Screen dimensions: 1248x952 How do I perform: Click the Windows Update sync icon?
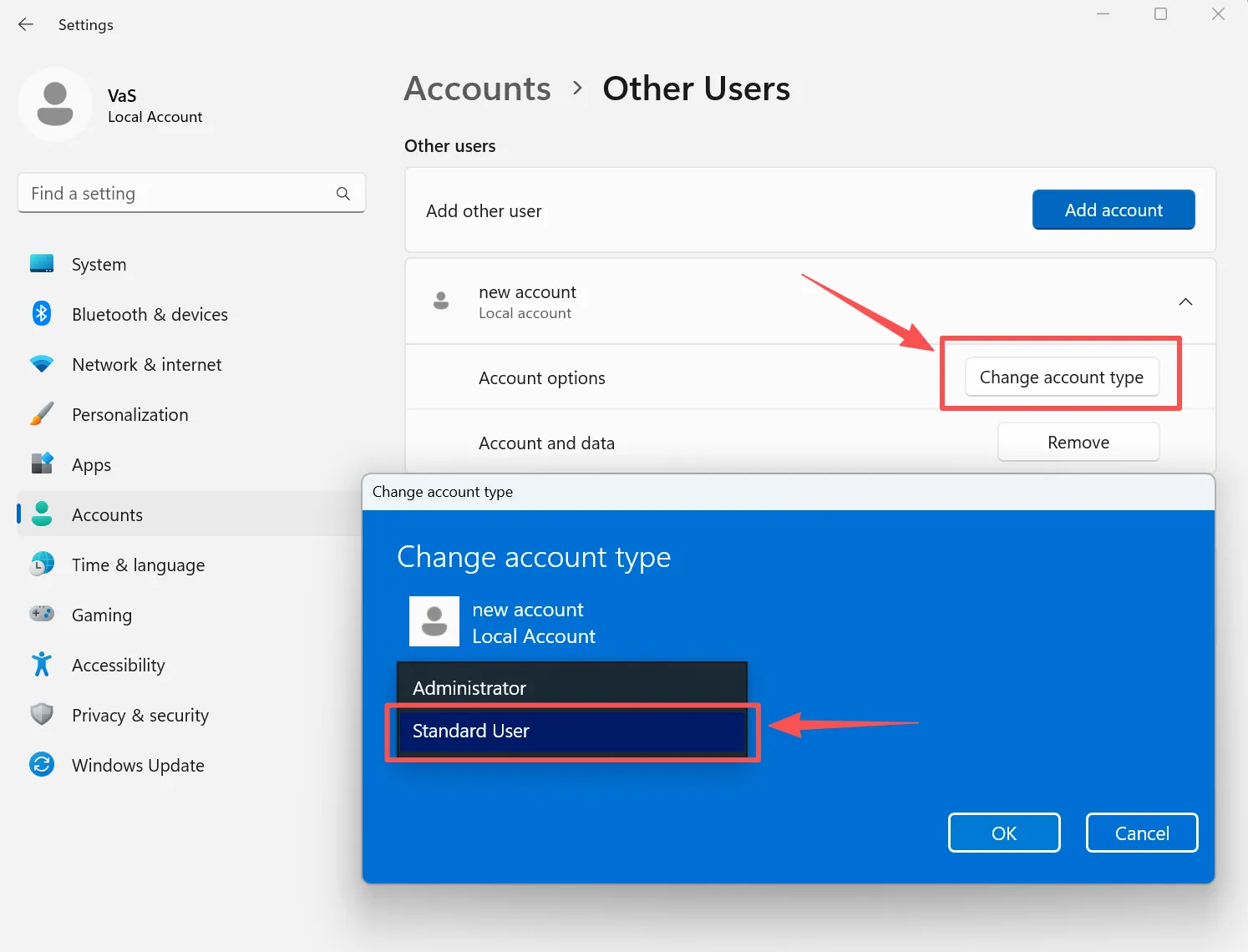(42, 764)
